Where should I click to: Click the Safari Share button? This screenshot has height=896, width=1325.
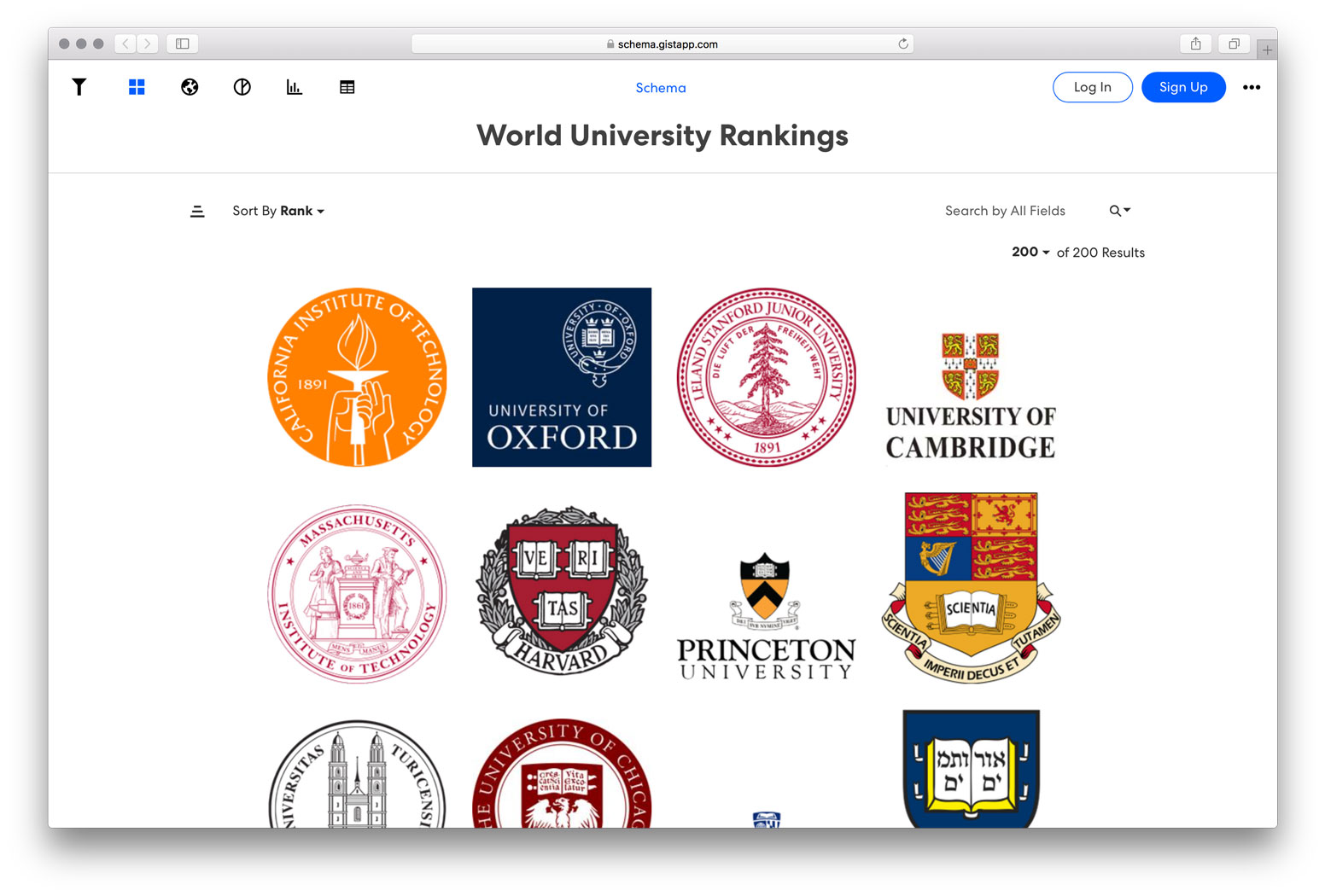(x=1196, y=44)
